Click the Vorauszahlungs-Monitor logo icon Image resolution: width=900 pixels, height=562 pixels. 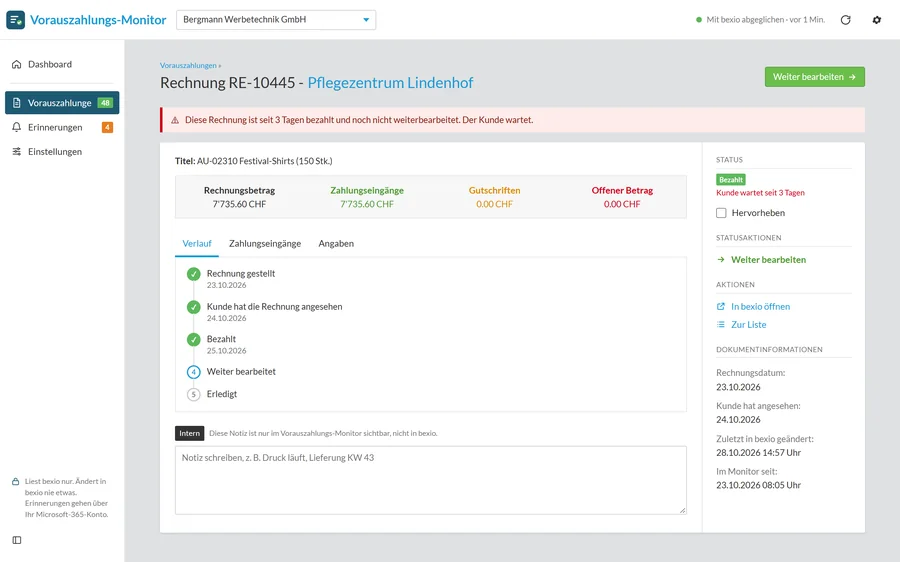(x=15, y=20)
